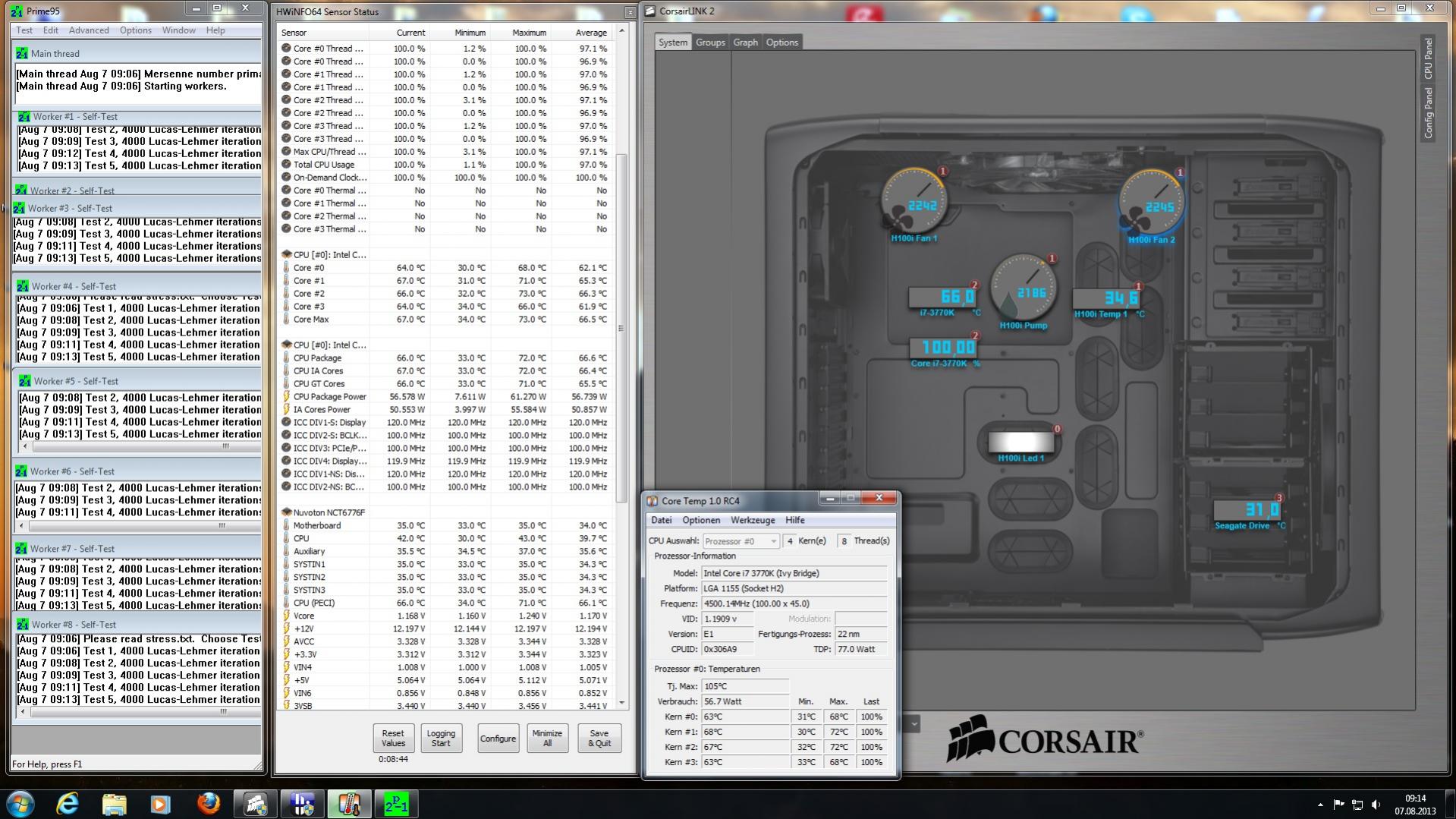Switch to Core Temp via taskbar thermometer icon

(349, 804)
